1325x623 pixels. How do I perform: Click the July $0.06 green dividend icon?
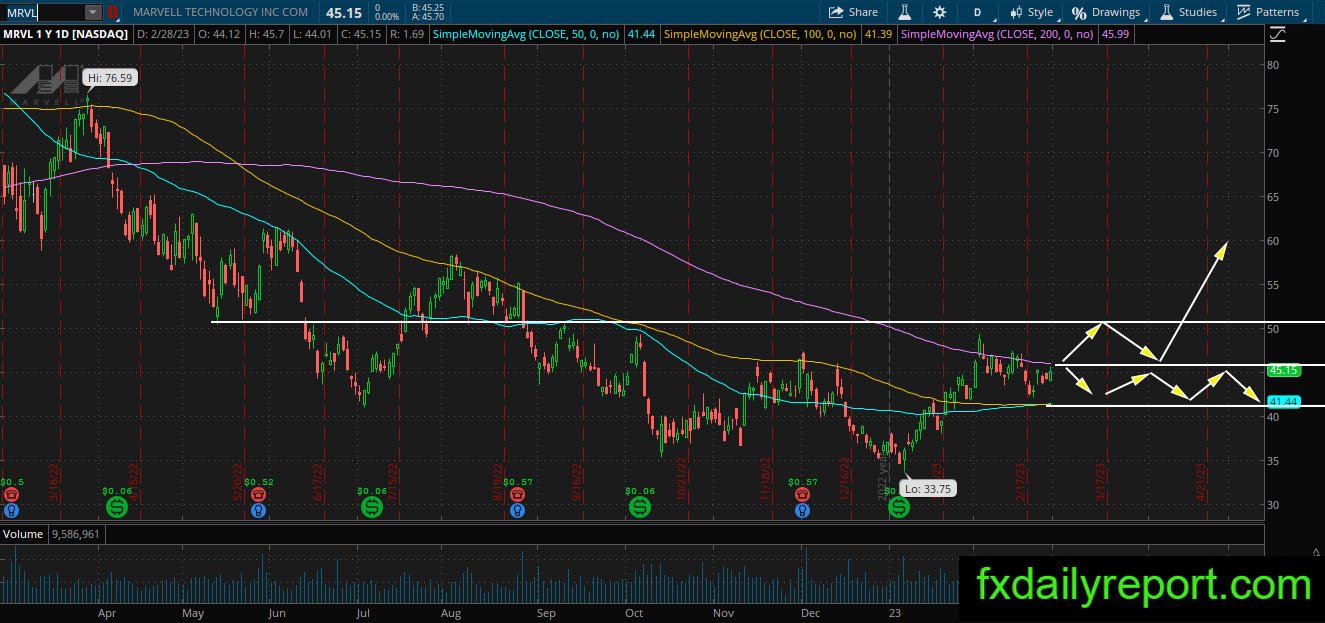[372, 508]
